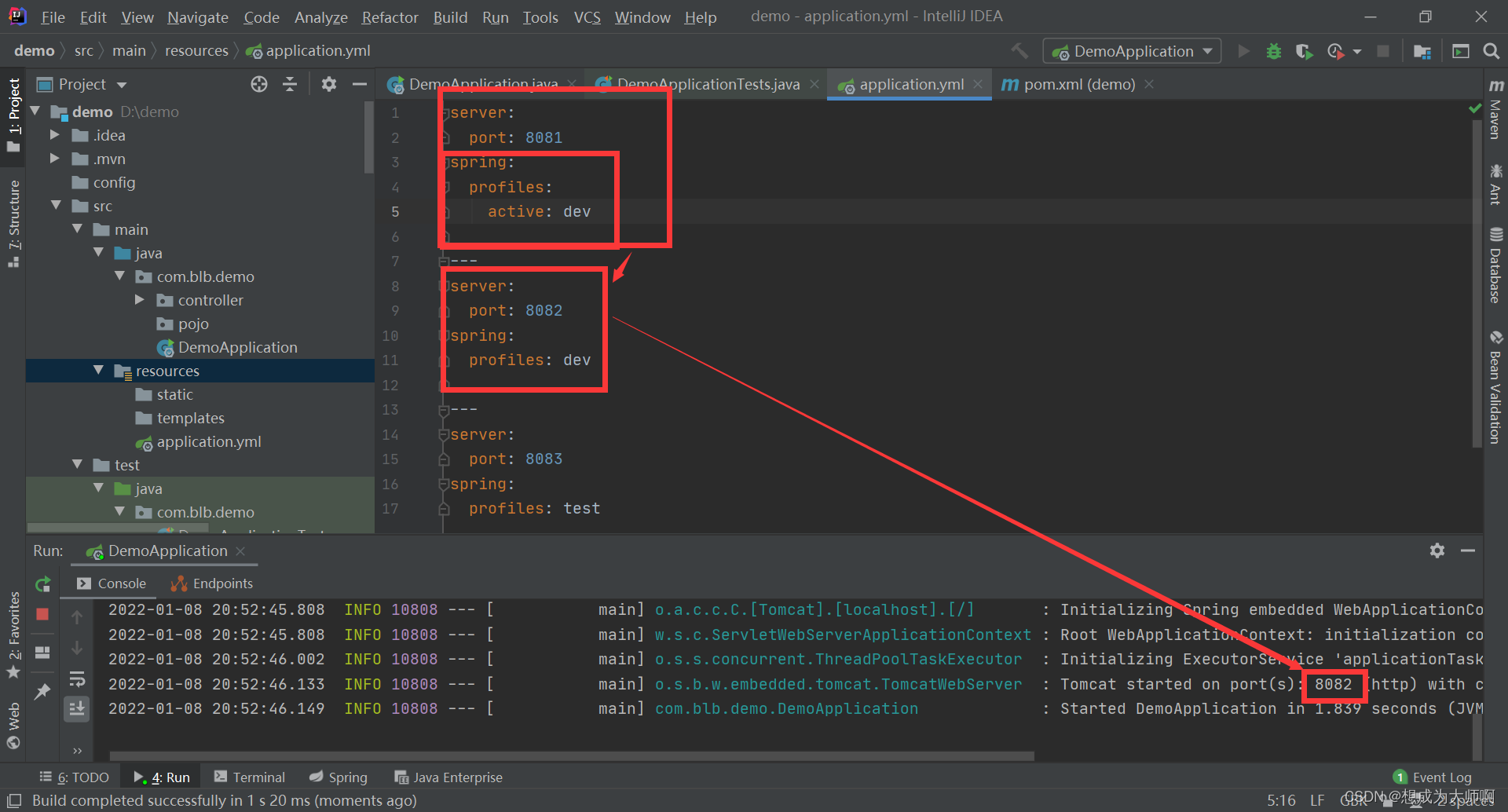Open Run panel settings gear

coord(1437,550)
